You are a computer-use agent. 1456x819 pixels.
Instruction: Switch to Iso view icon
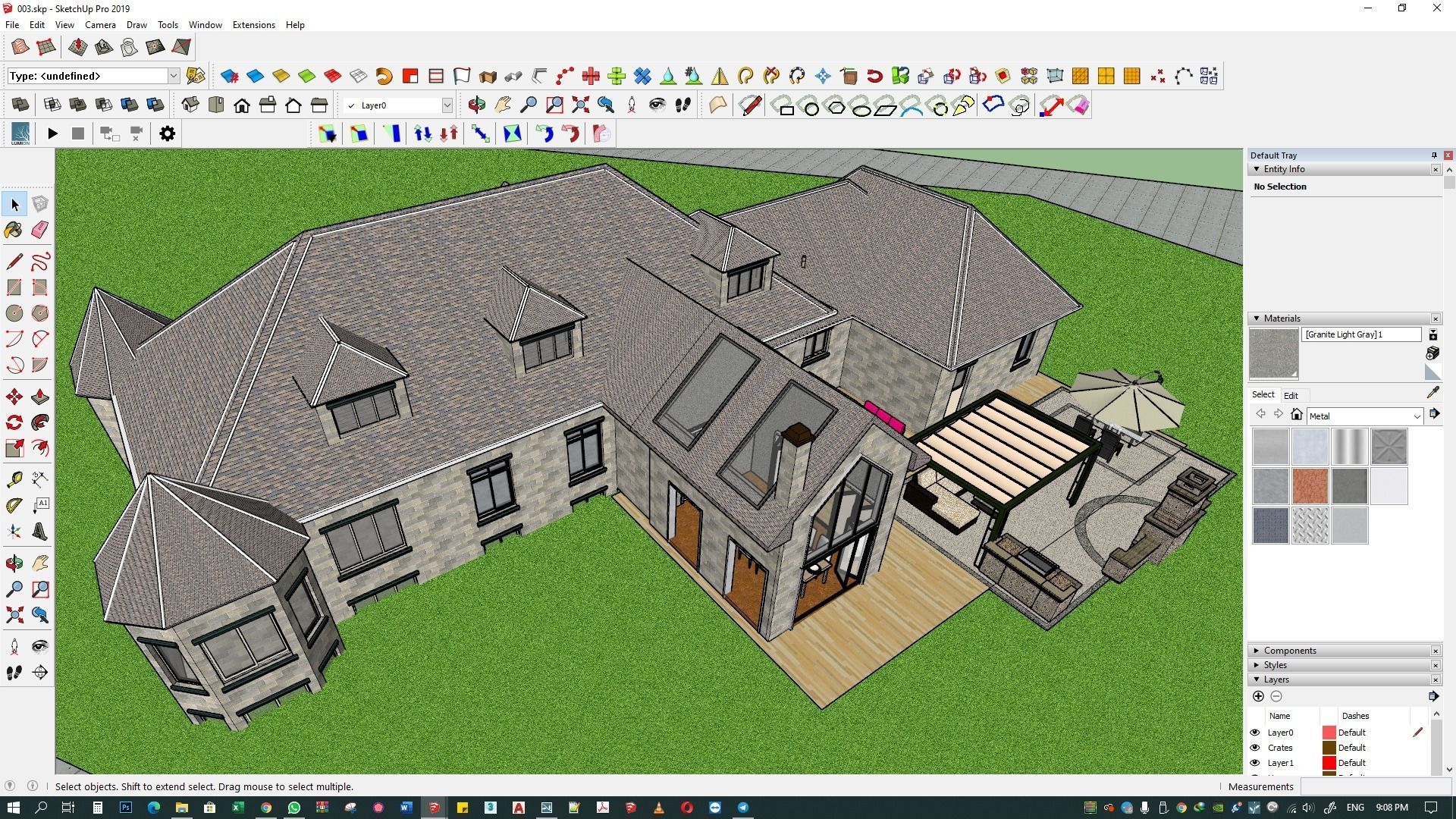coord(190,105)
